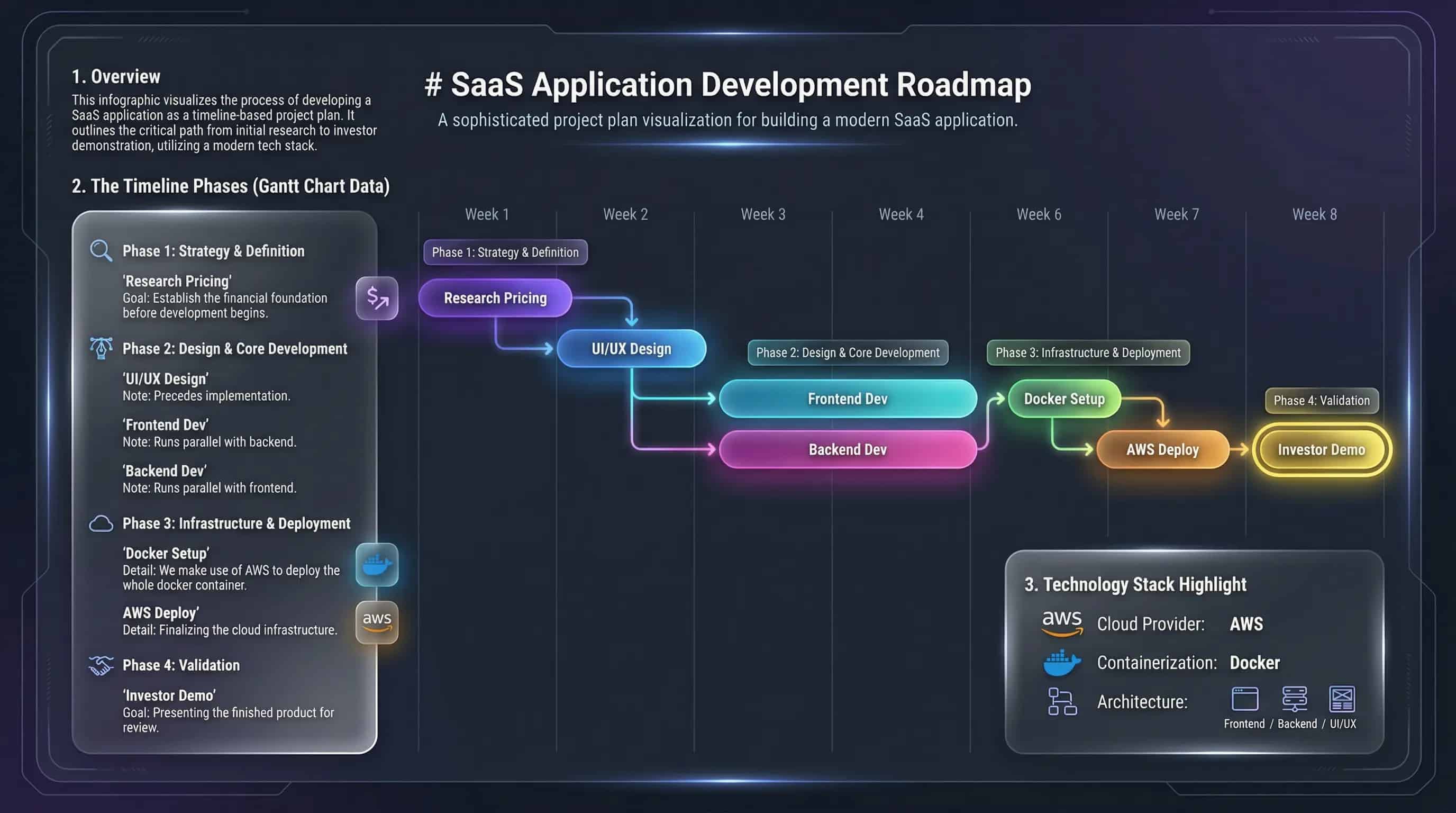This screenshot has width=1456, height=813.
Task: Click the Research Pricing task bar
Action: click(x=495, y=298)
